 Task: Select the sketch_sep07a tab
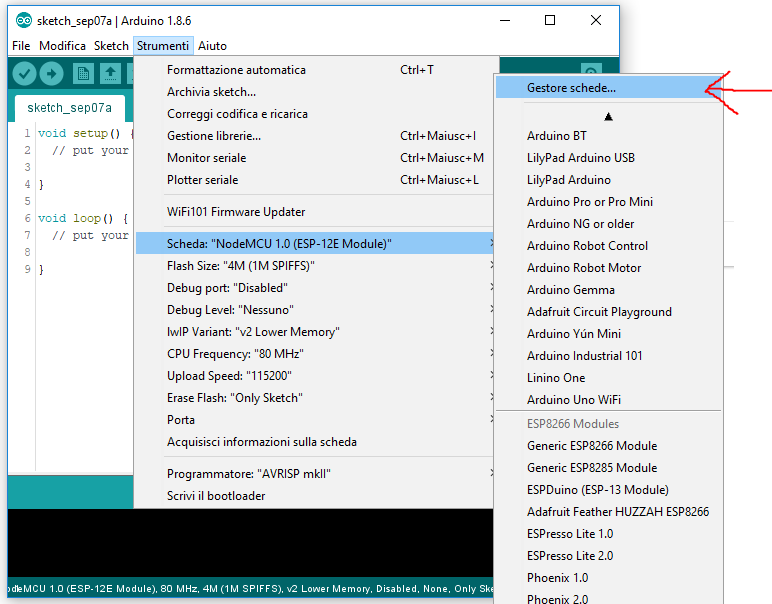coord(69,108)
